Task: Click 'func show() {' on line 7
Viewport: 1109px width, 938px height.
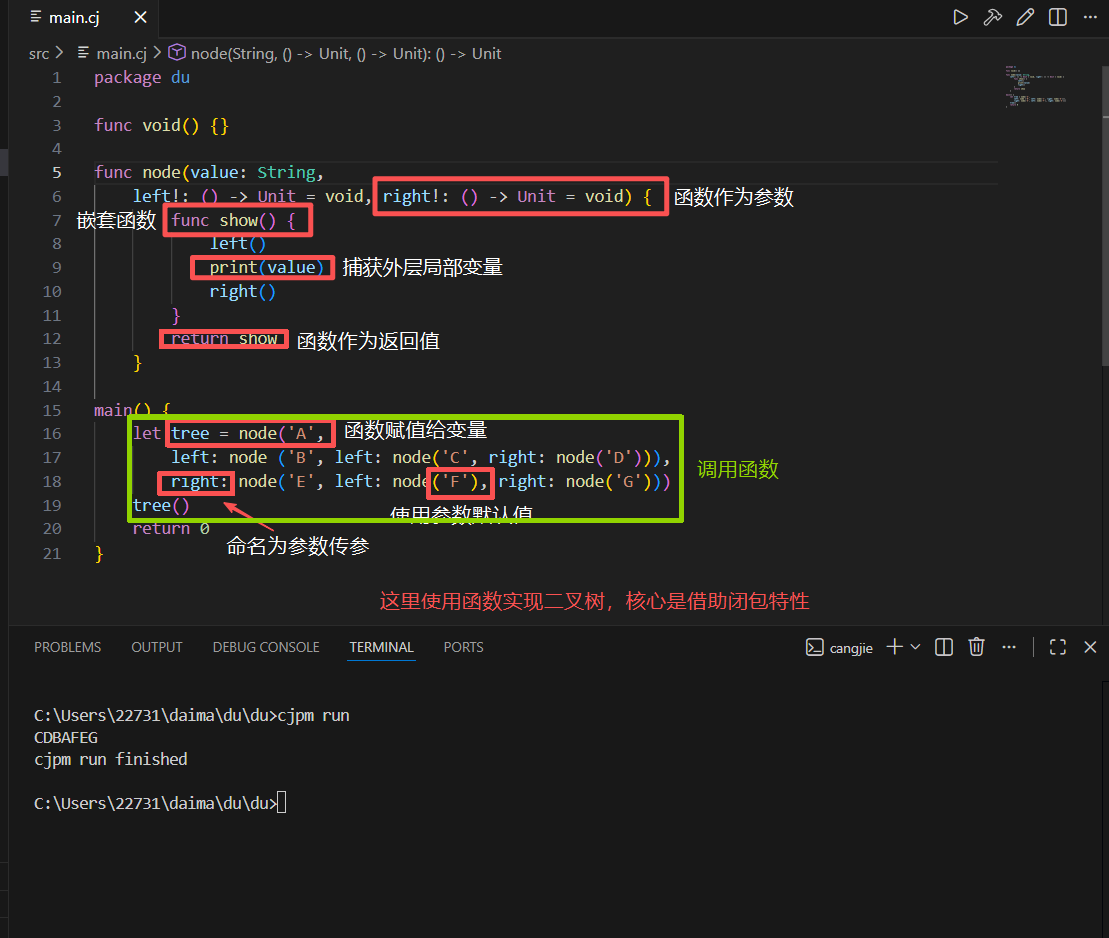Action: 233,221
